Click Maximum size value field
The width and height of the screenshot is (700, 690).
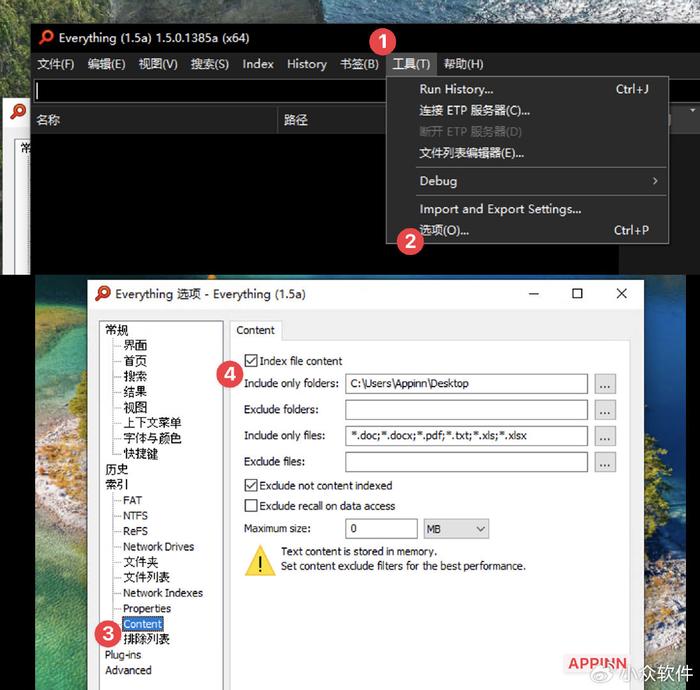(381, 529)
